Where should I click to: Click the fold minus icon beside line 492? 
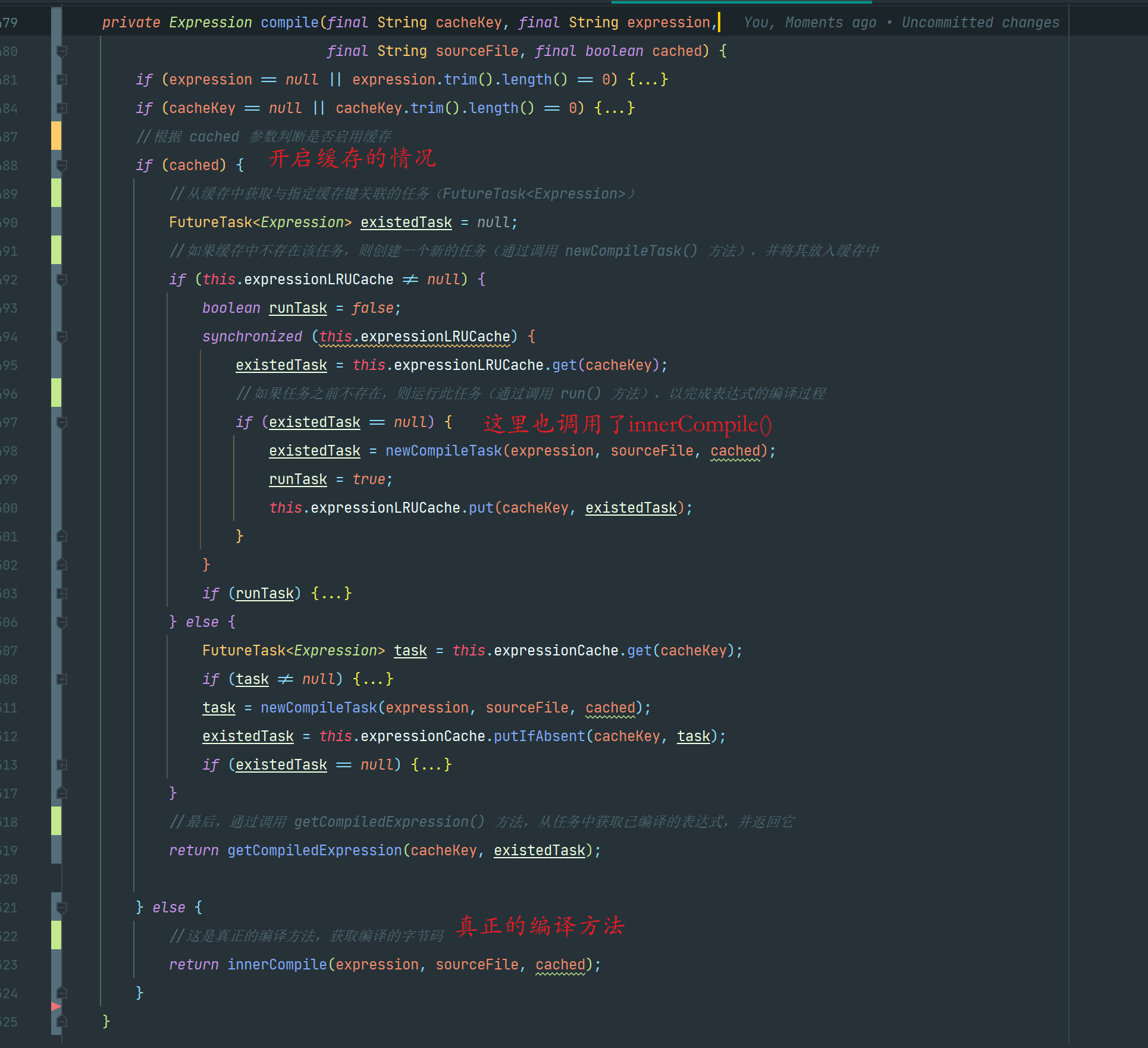coord(61,279)
